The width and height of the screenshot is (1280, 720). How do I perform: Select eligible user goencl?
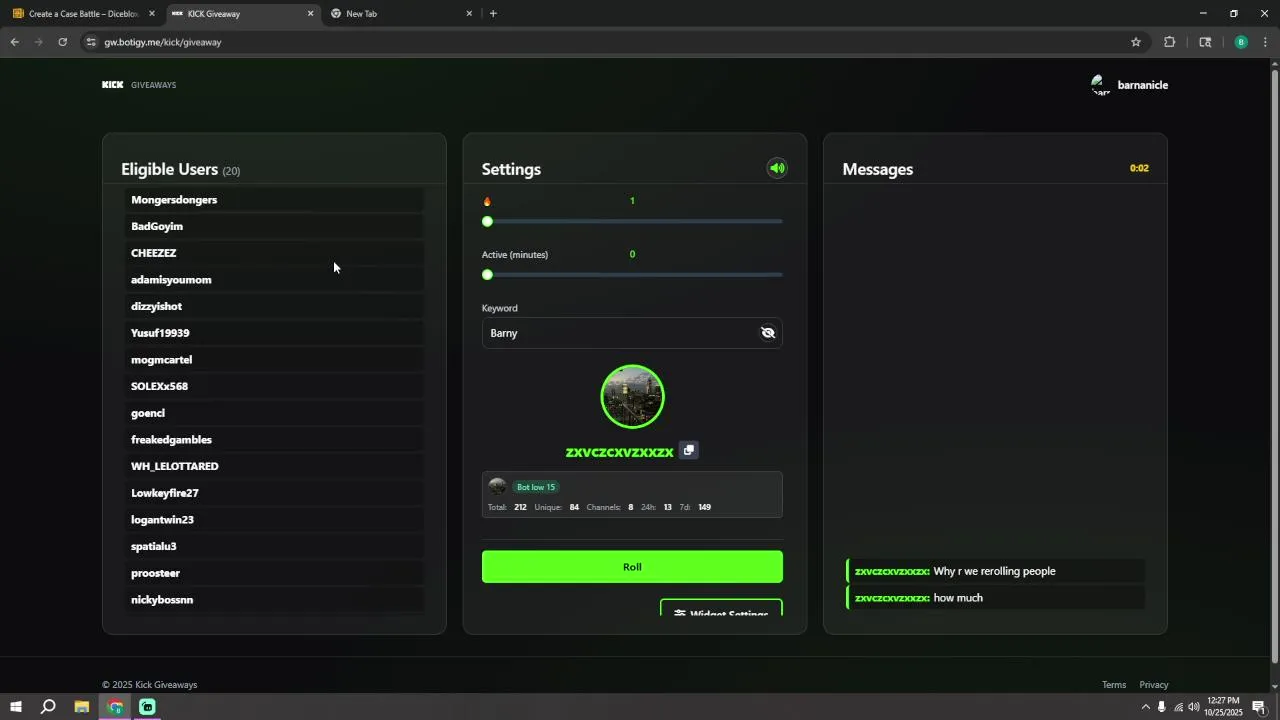tap(274, 413)
